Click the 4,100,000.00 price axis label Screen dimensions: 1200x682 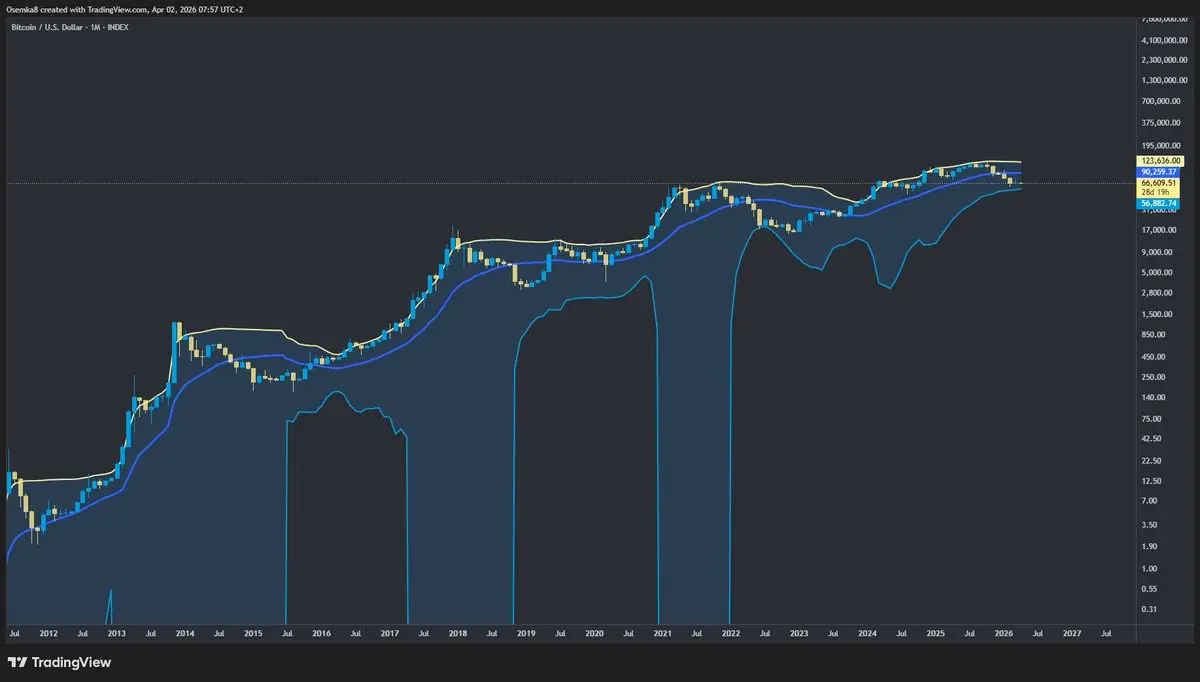[1164, 40]
